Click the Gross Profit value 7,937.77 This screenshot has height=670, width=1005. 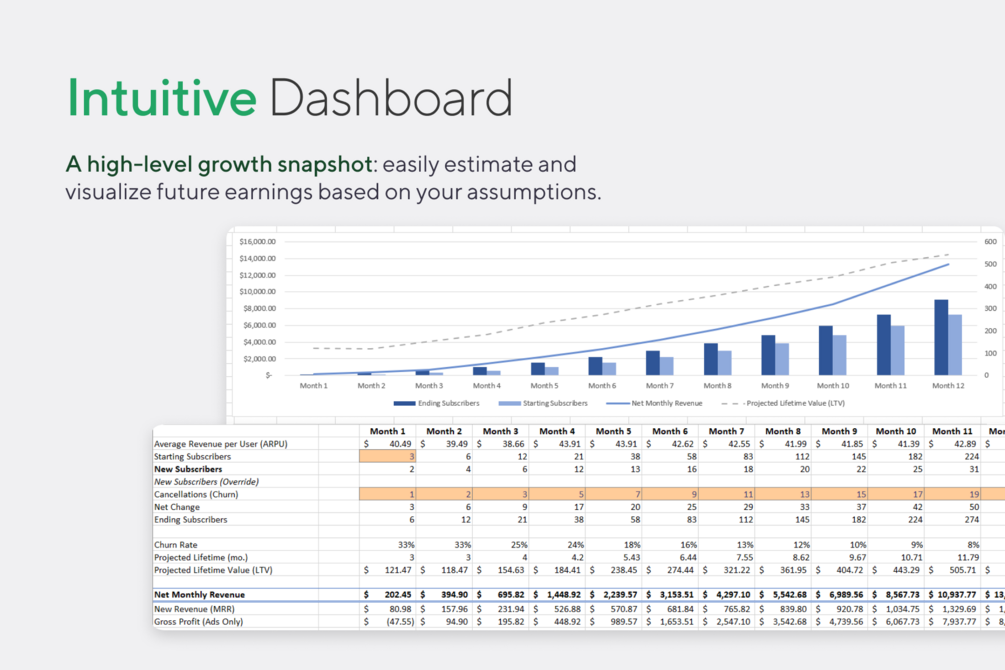[x=960, y=621]
